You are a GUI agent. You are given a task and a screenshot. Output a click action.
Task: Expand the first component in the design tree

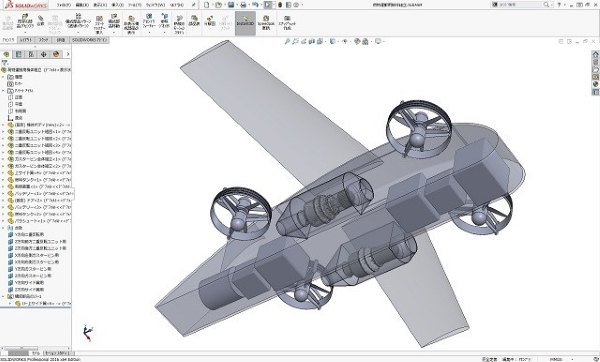pos(3,125)
